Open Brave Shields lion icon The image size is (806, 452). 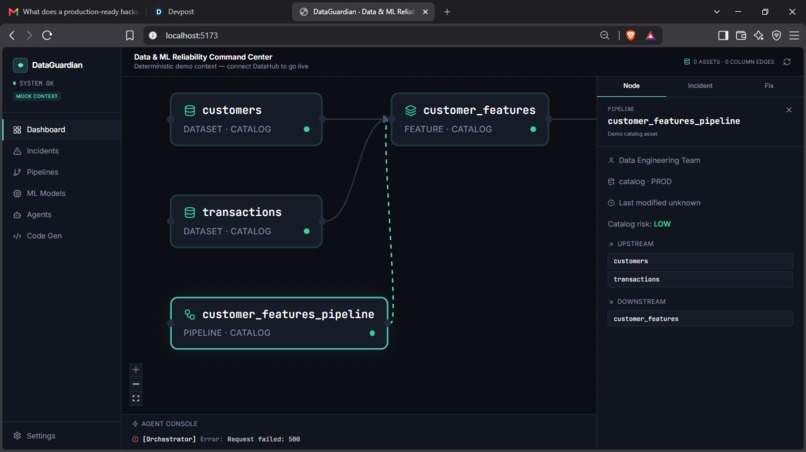coord(631,35)
